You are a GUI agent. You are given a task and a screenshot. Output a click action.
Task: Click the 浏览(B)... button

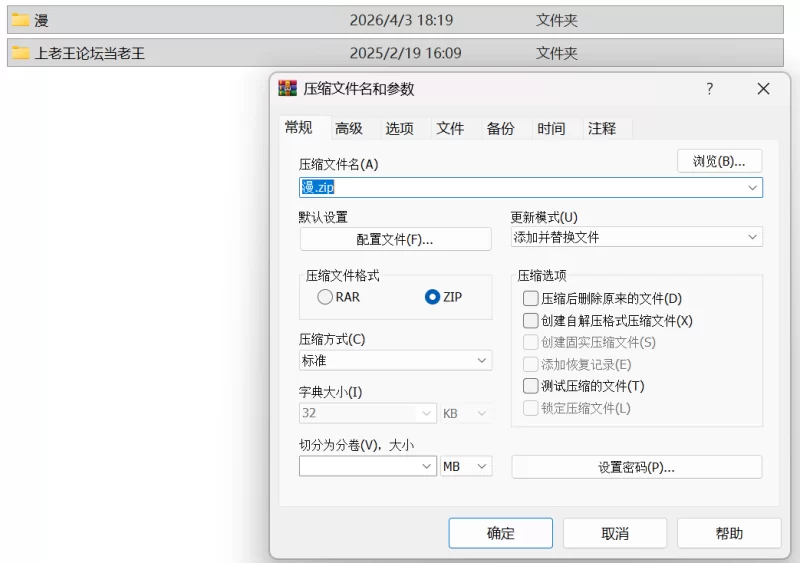point(719,161)
